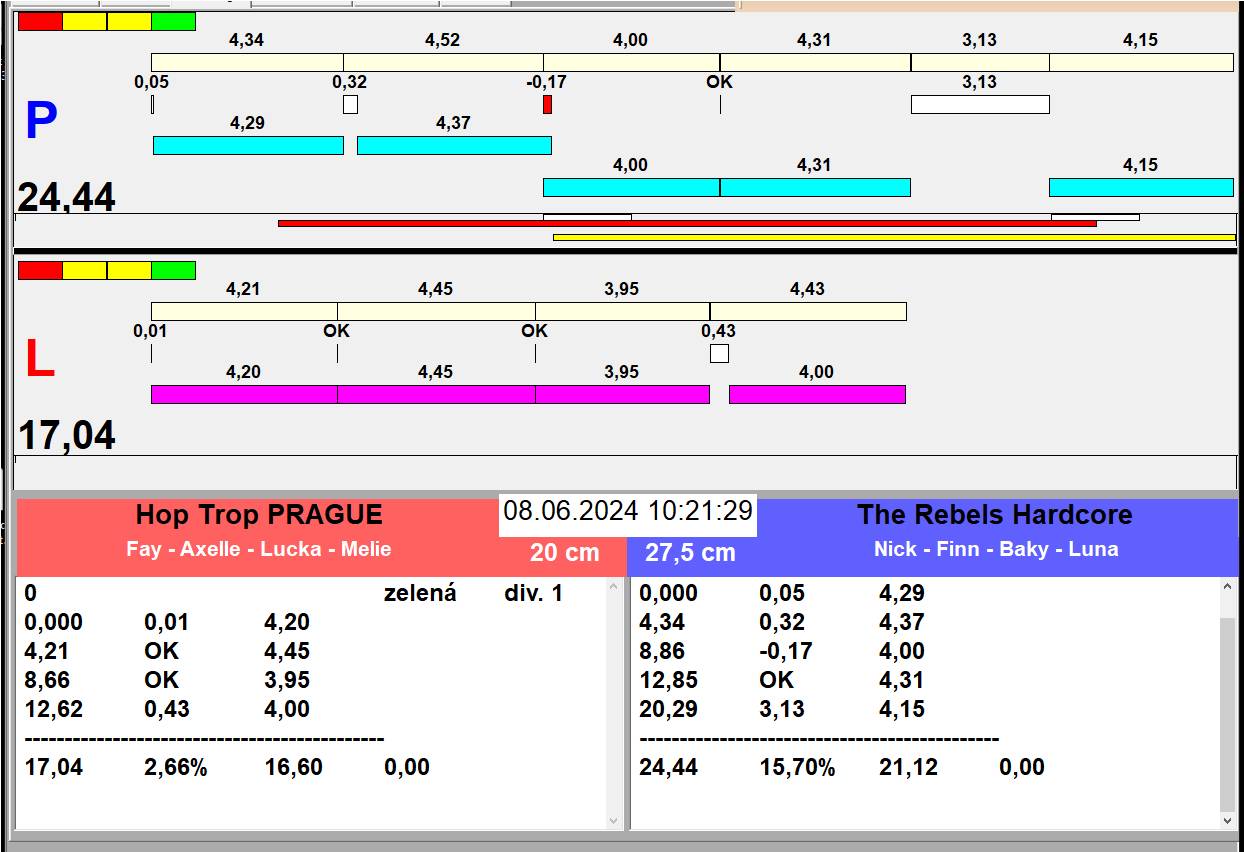
Task: Click the magenta 4,45 run bar
Action: (436, 394)
